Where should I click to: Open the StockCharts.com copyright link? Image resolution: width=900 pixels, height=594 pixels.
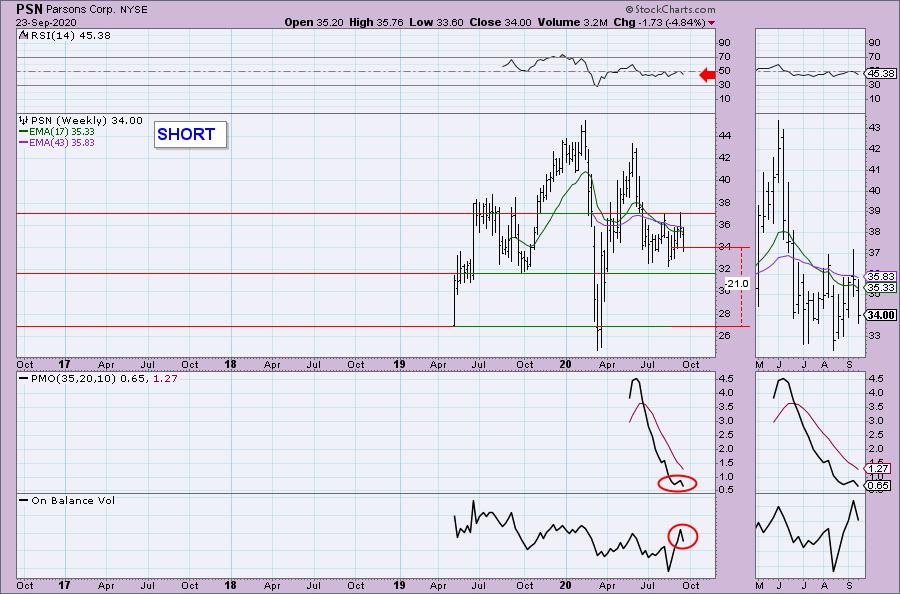tap(670, 9)
